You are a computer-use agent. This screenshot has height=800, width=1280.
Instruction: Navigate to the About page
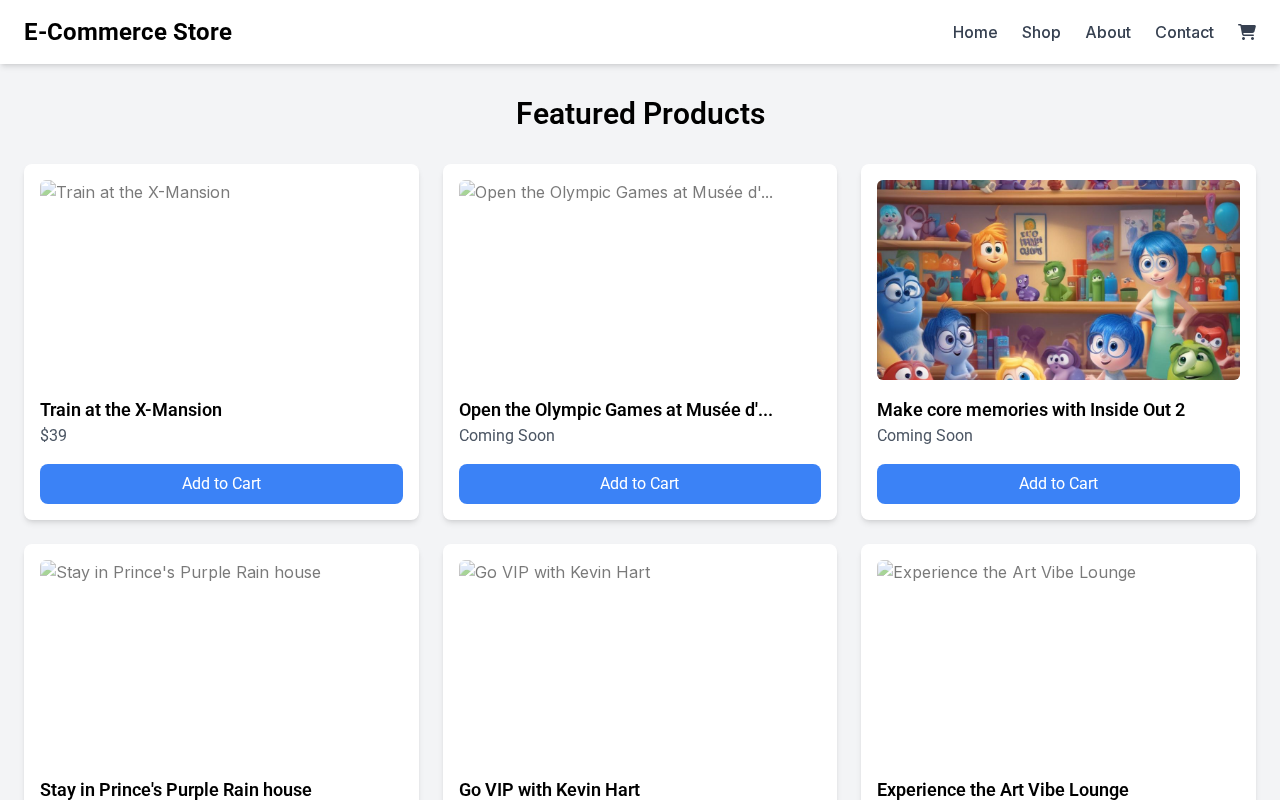pyautogui.click(x=1108, y=32)
